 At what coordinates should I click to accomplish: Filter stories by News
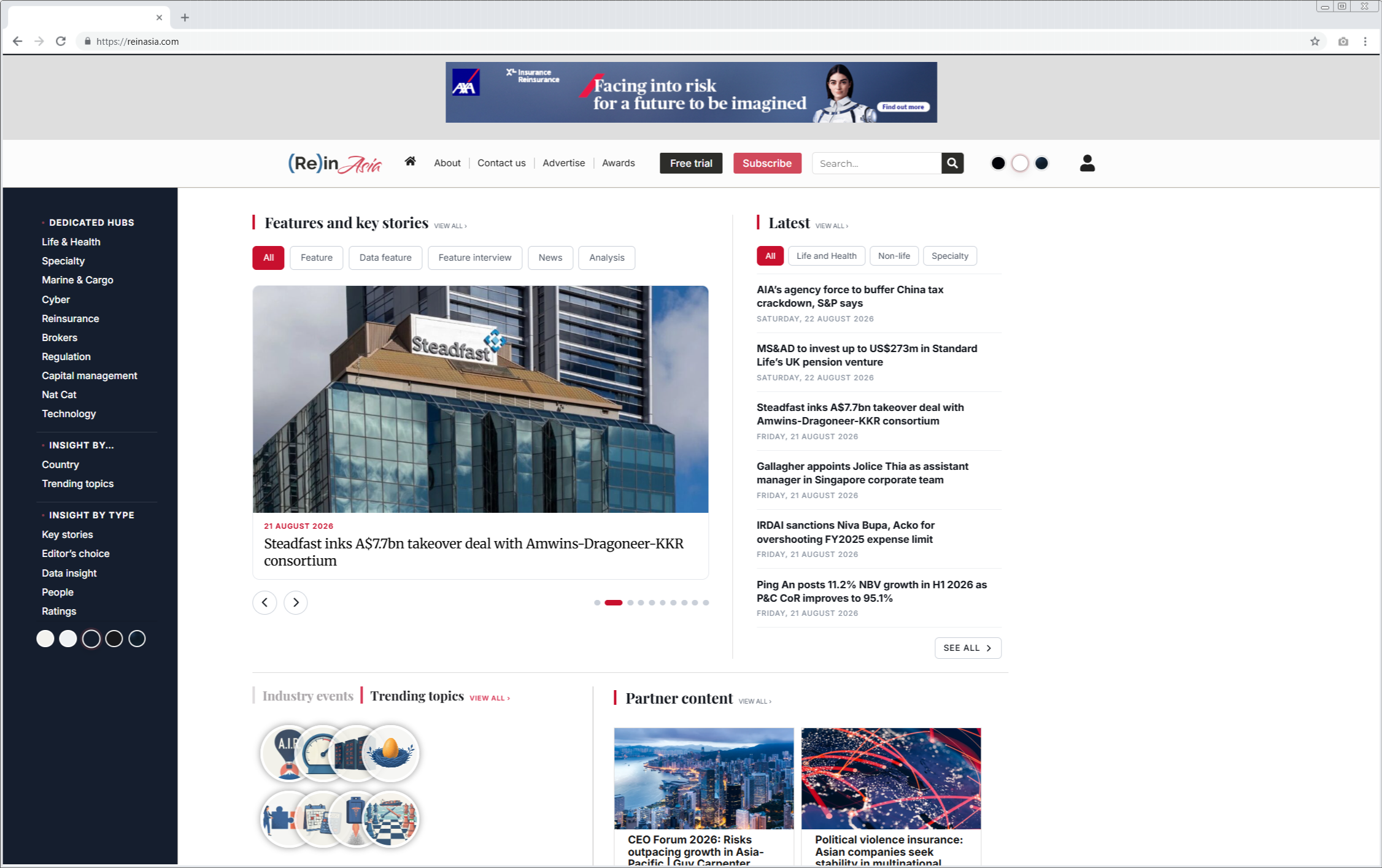point(550,258)
